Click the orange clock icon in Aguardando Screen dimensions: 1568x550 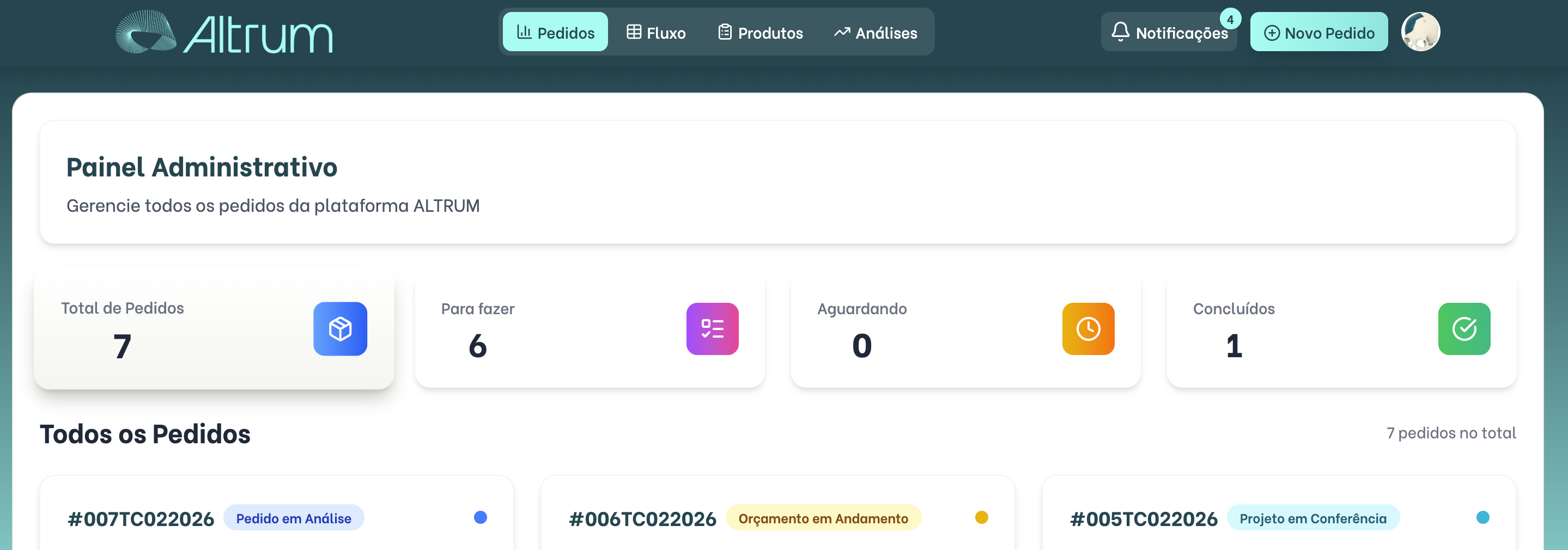(1088, 328)
